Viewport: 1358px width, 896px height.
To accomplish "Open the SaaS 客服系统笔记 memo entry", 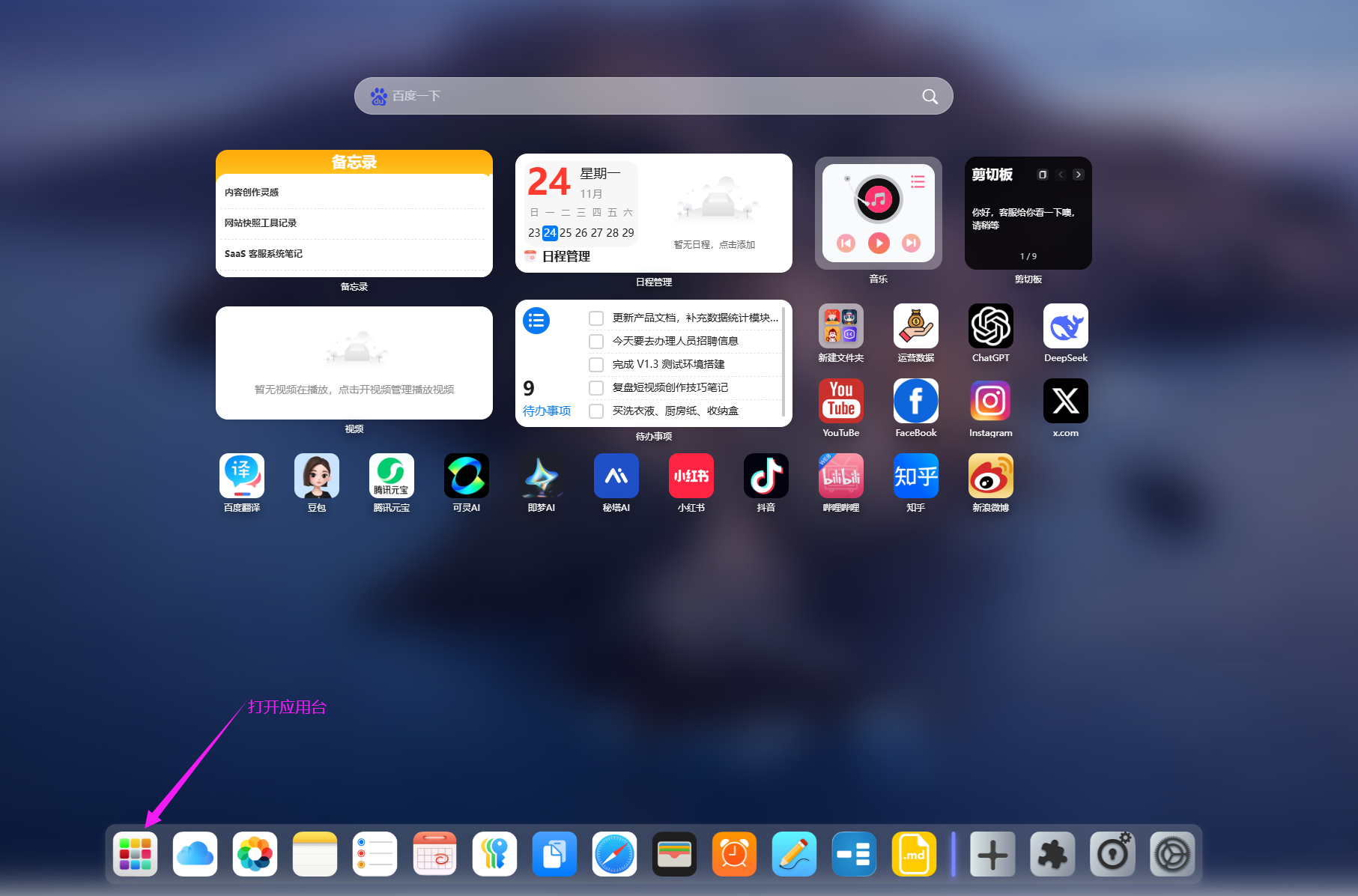I will pyautogui.click(x=264, y=254).
